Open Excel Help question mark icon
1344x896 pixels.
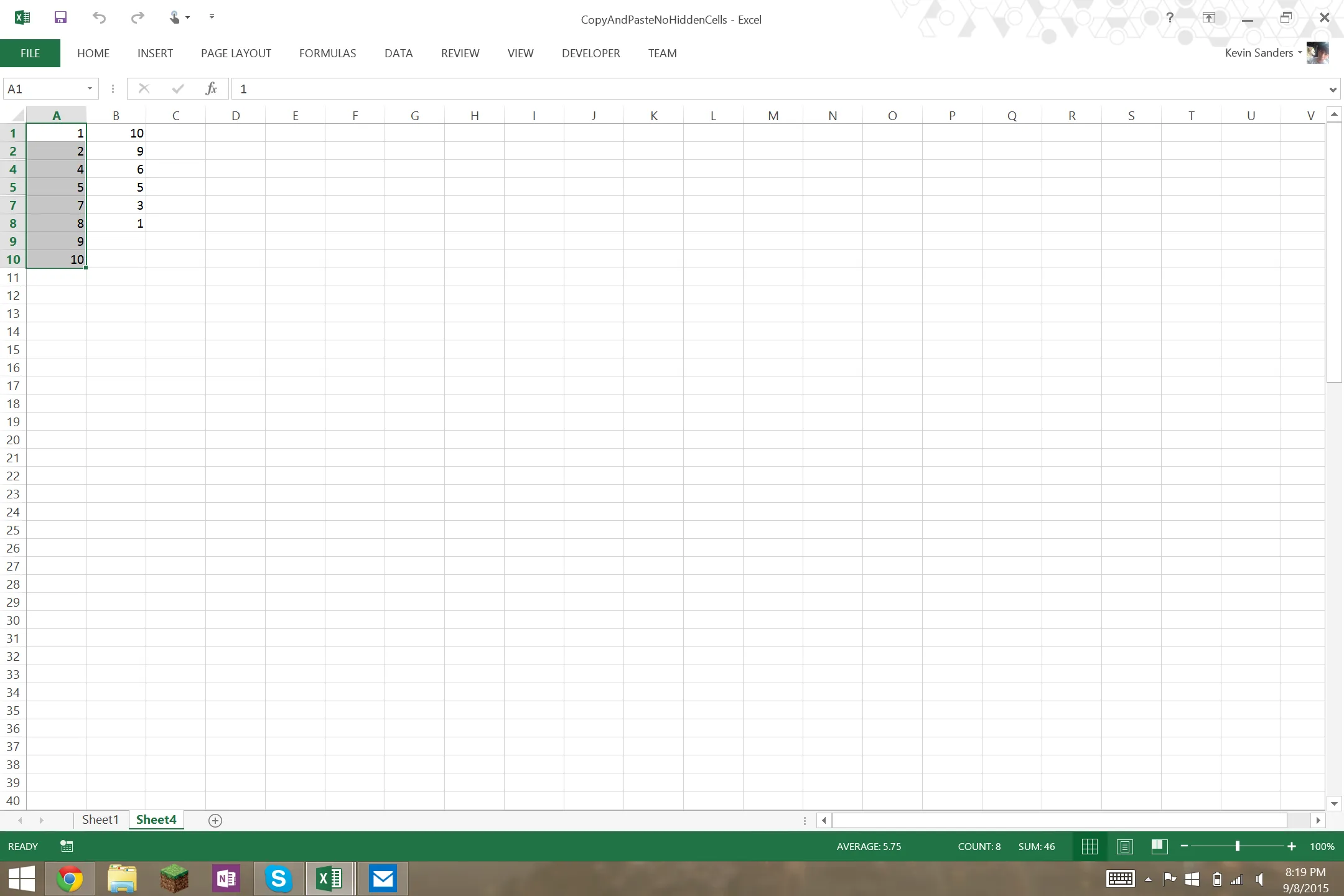(x=1170, y=17)
